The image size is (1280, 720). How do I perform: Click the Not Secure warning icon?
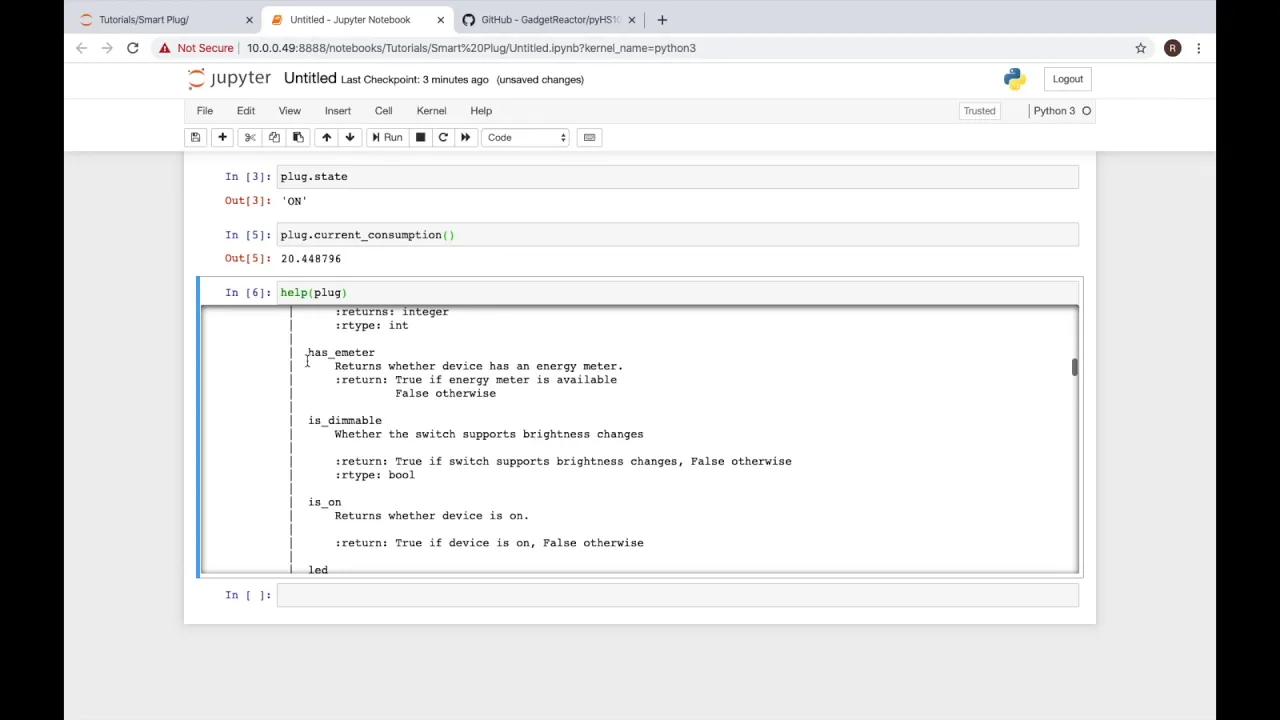[x=165, y=48]
